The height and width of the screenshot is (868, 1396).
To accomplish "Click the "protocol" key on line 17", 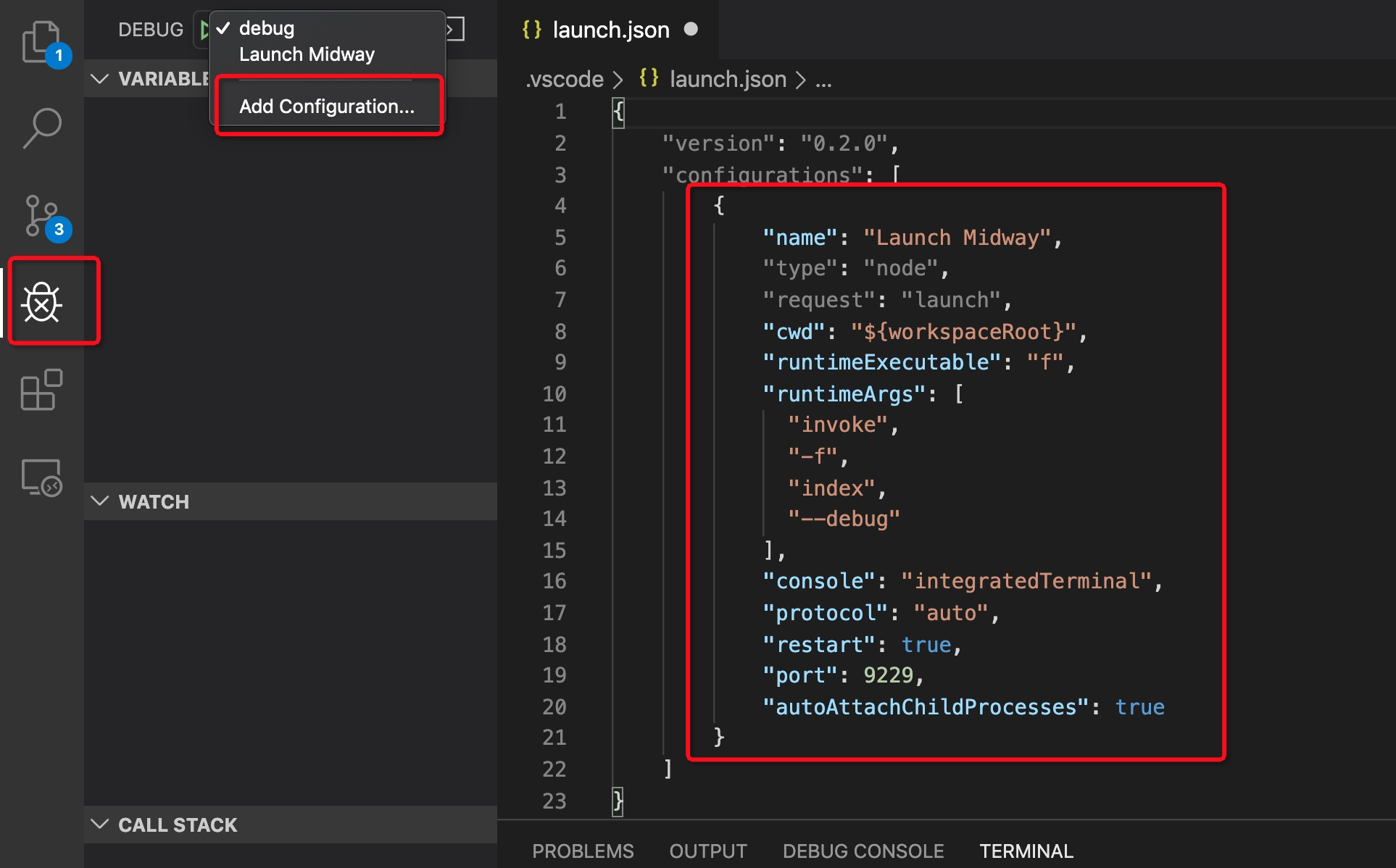I will click(825, 613).
